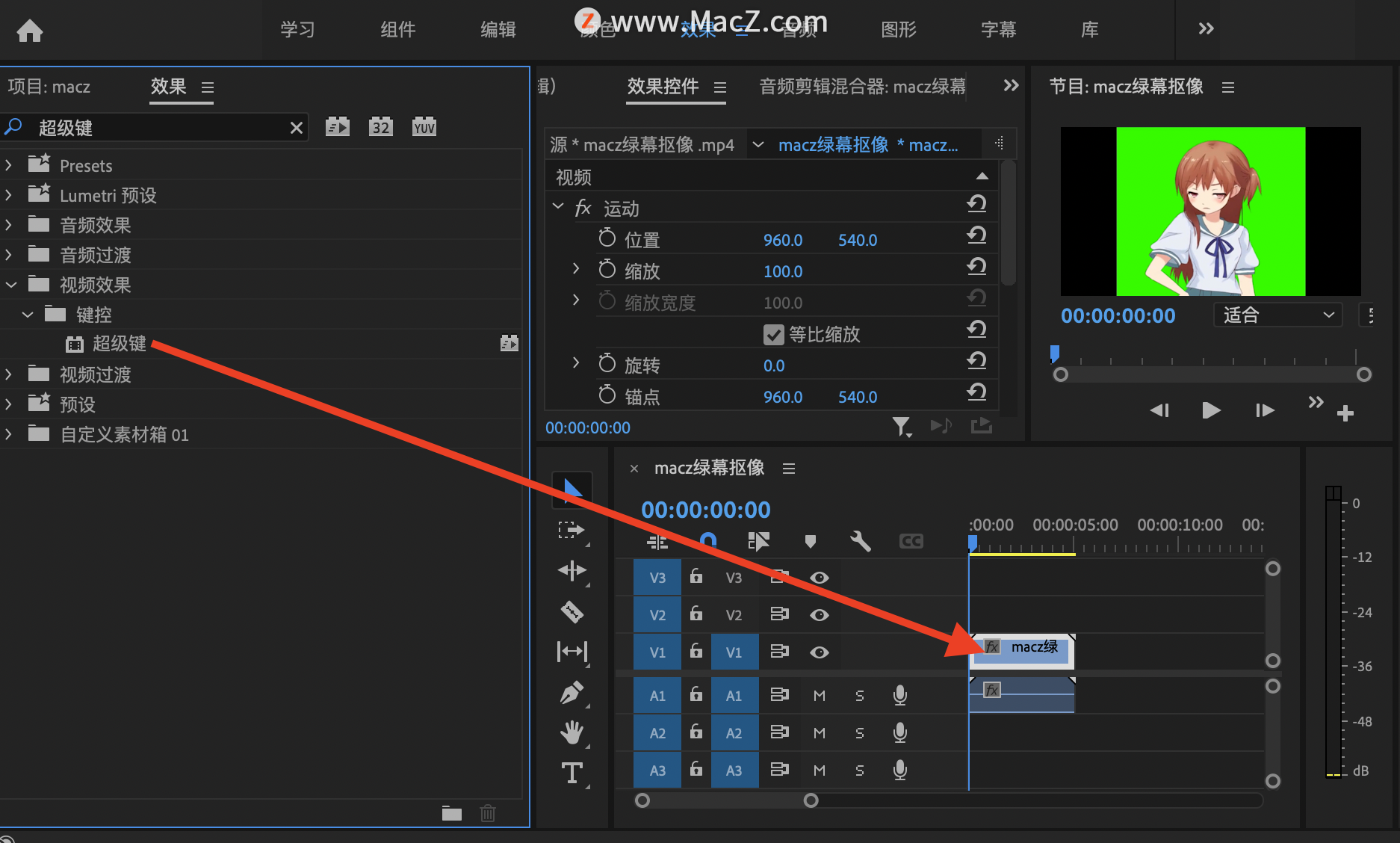The height and width of the screenshot is (843, 1400).
Task: Select the Type tool
Action: pyautogui.click(x=572, y=773)
